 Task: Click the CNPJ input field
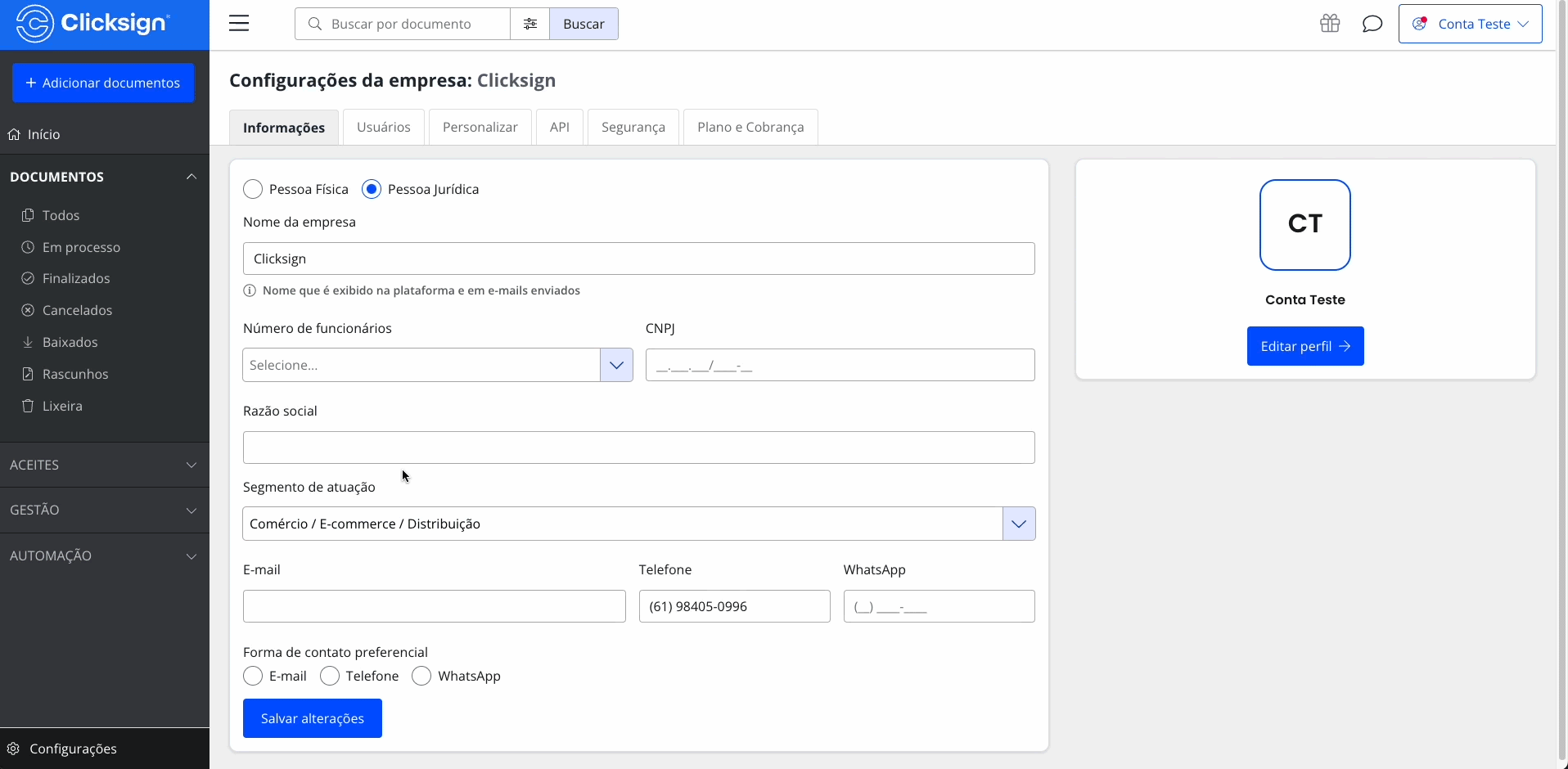tap(840, 365)
